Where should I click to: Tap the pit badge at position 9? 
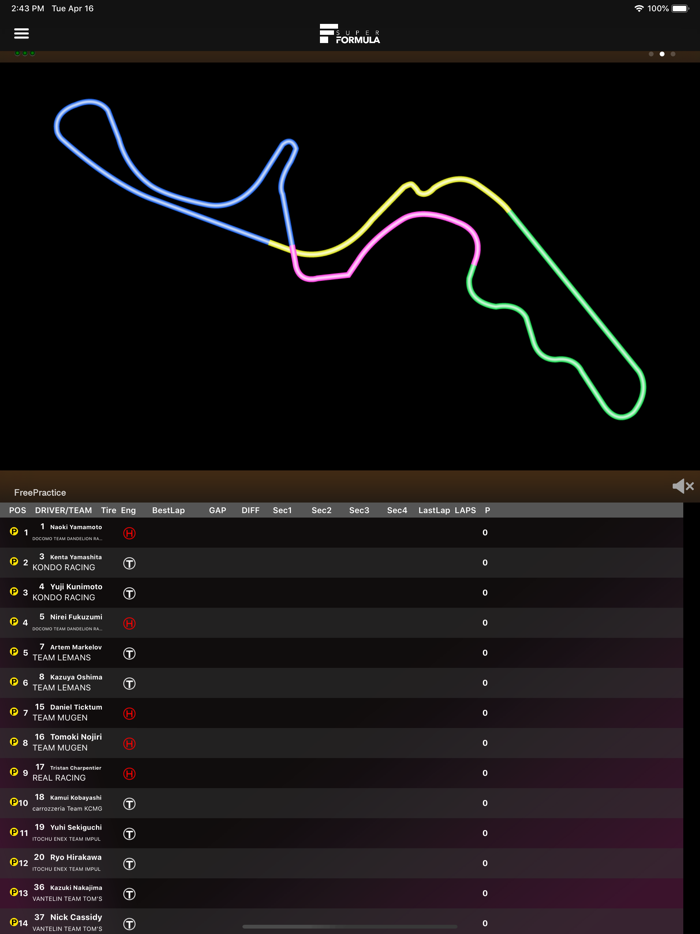pos(14,771)
